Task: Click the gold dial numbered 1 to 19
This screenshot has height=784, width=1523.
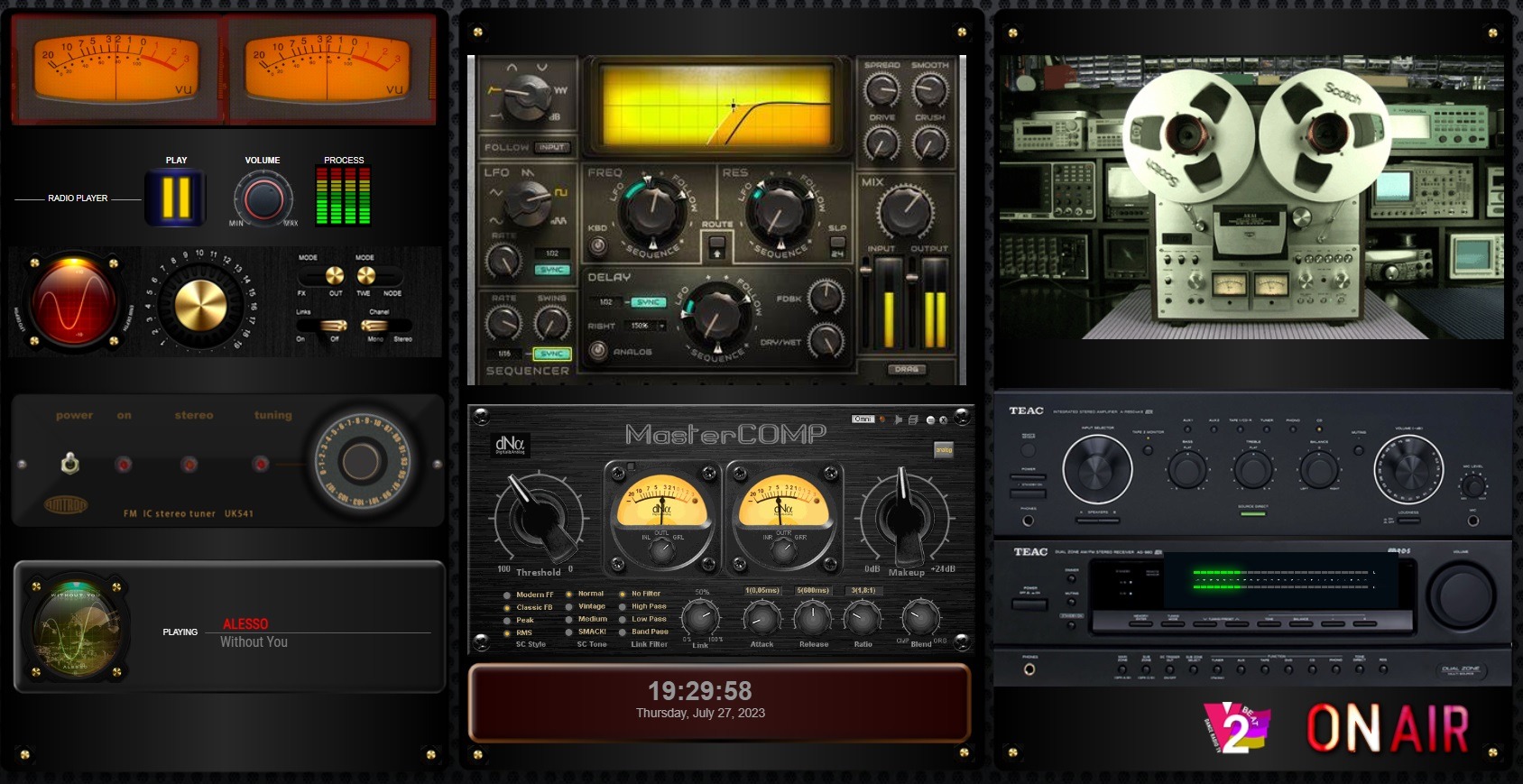Action: (x=200, y=304)
